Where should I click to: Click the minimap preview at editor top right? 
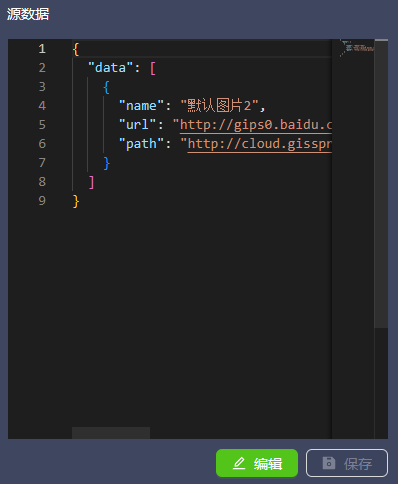coord(357,49)
